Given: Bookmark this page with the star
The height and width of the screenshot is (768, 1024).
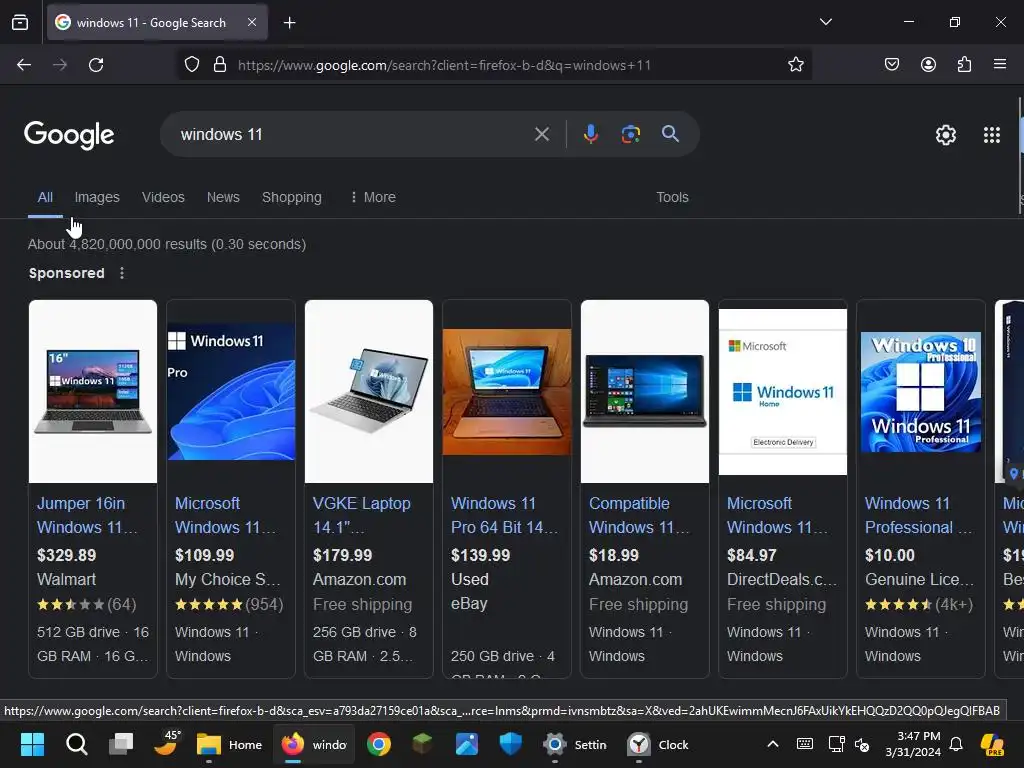Looking at the screenshot, I should 795,65.
